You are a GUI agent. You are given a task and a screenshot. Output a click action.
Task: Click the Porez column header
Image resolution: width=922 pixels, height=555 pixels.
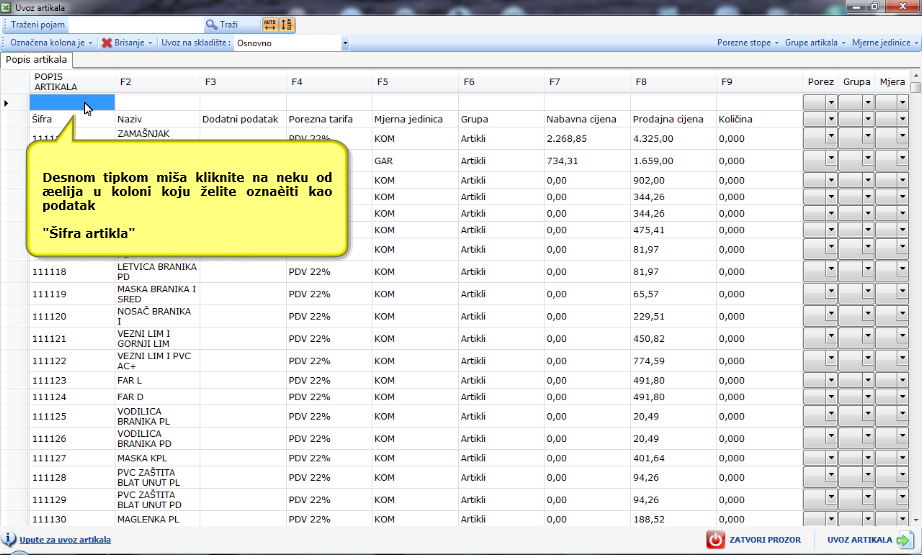[820, 82]
